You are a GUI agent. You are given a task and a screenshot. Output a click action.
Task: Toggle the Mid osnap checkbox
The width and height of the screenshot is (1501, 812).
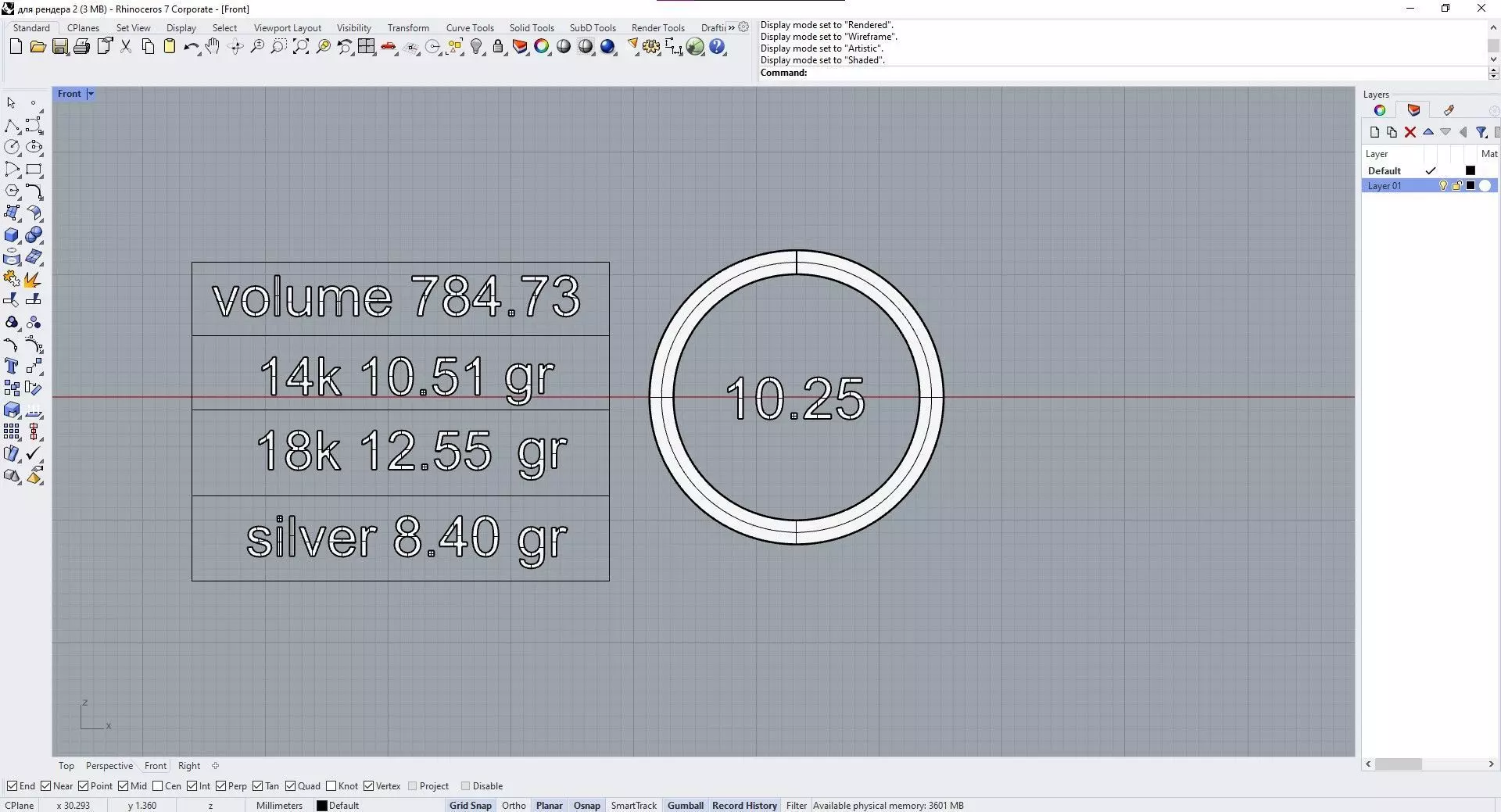coord(123,786)
